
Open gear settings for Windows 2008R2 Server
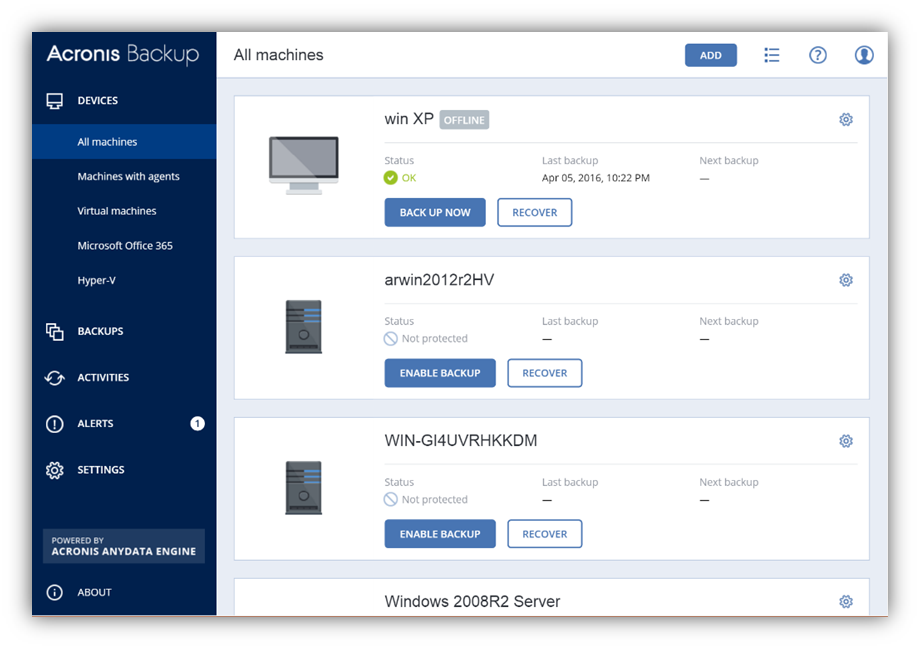pyautogui.click(x=845, y=602)
